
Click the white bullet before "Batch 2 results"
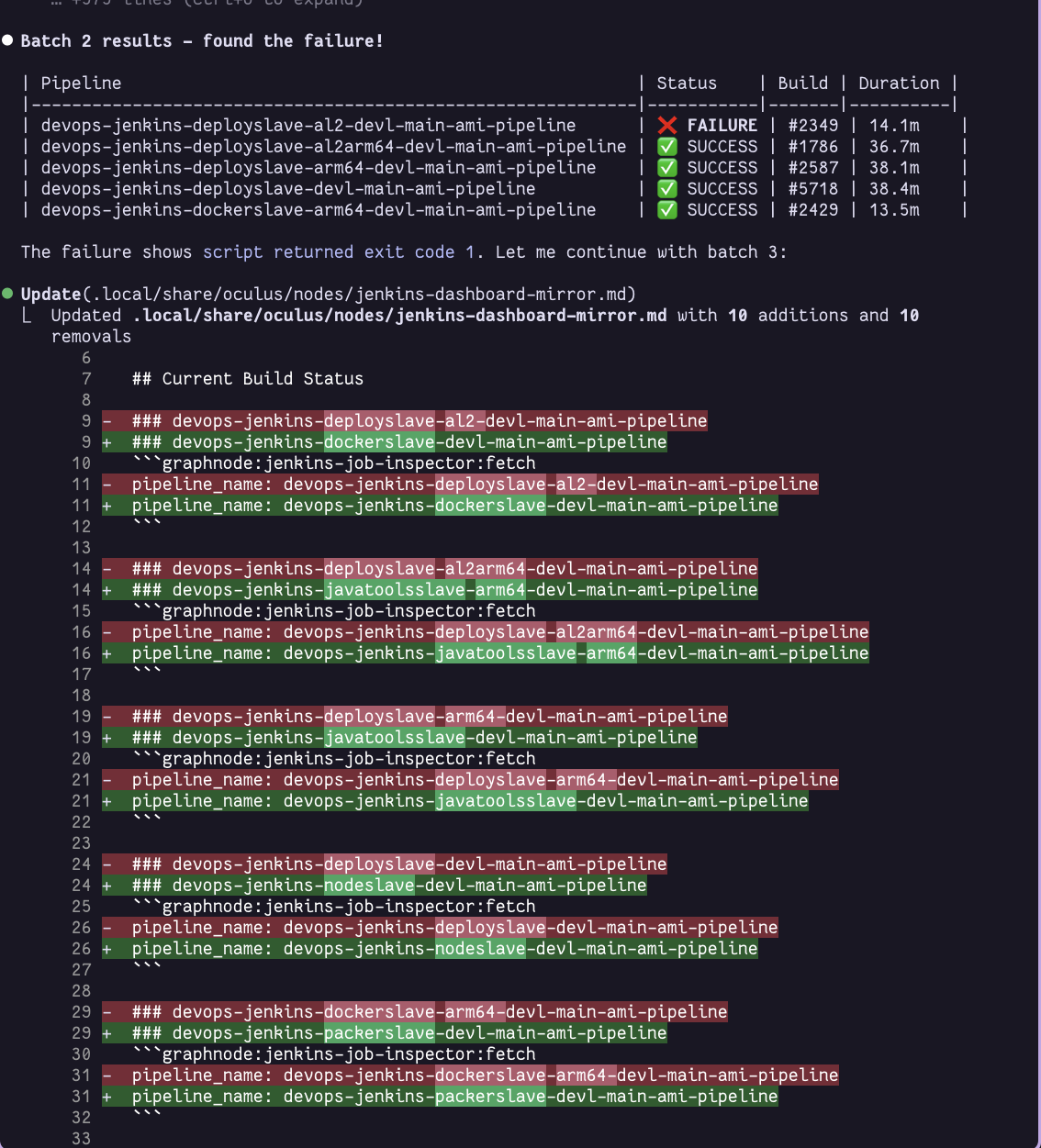7,40
